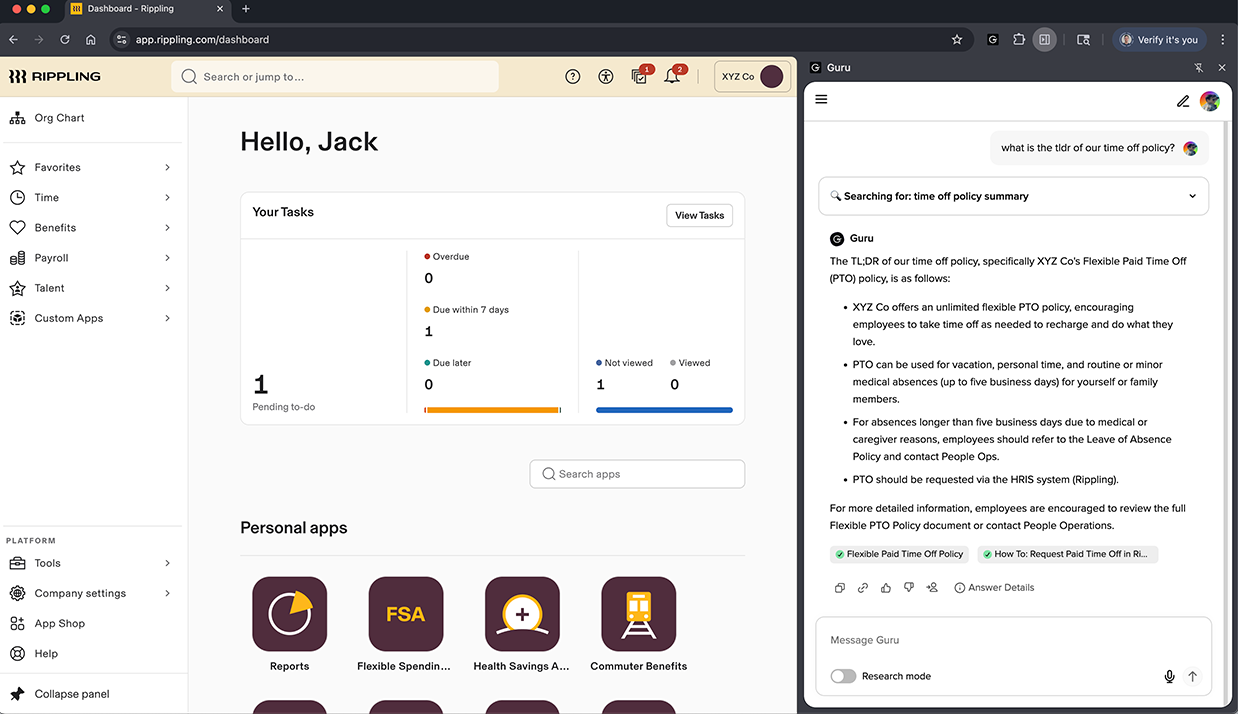Screen dimensions: 1238x714
Task: Click the Guru extension icon in toolbar
Action: coord(992,40)
